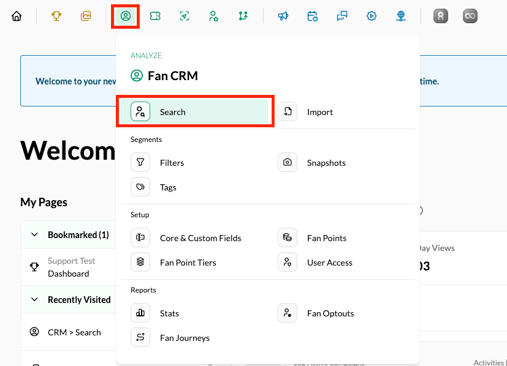The image size is (507, 366).
Task: Click the gray rounded R app icon
Action: click(441, 16)
